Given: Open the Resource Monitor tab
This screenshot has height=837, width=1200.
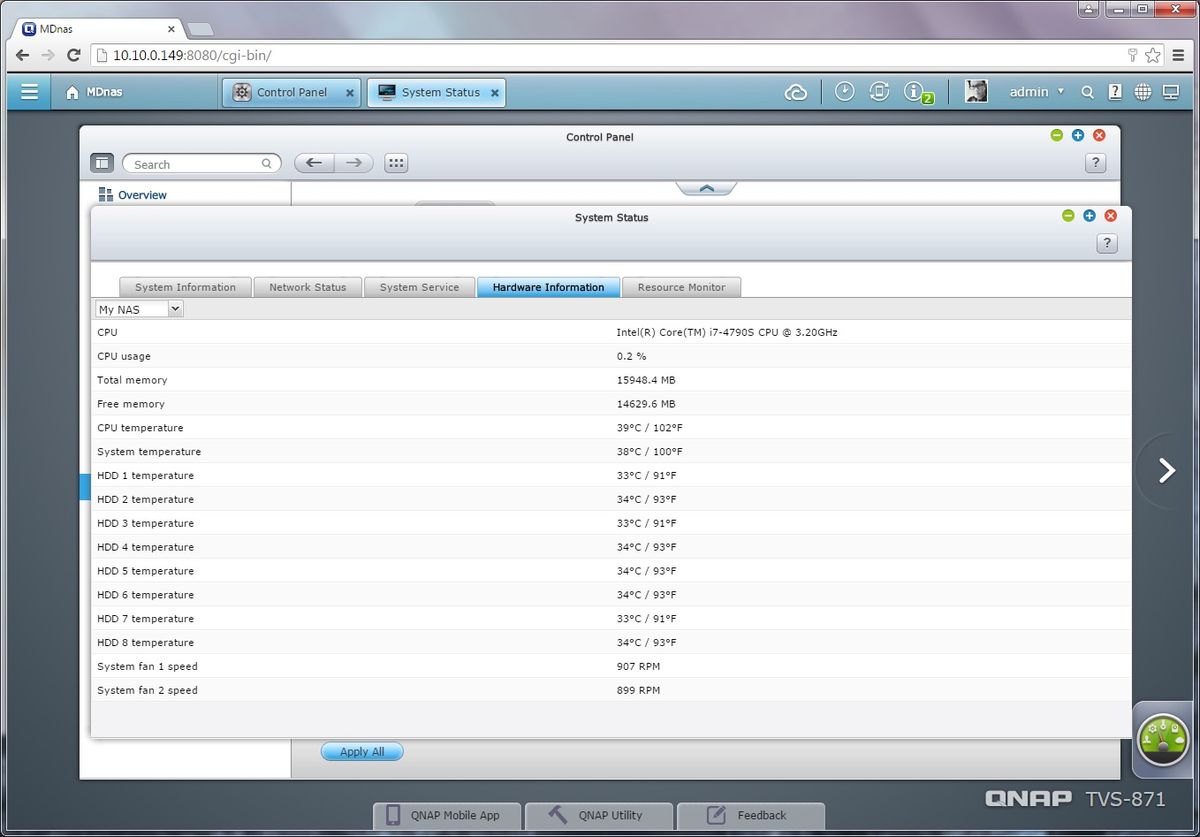Looking at the screenshot, I should [x=681, y=287].
